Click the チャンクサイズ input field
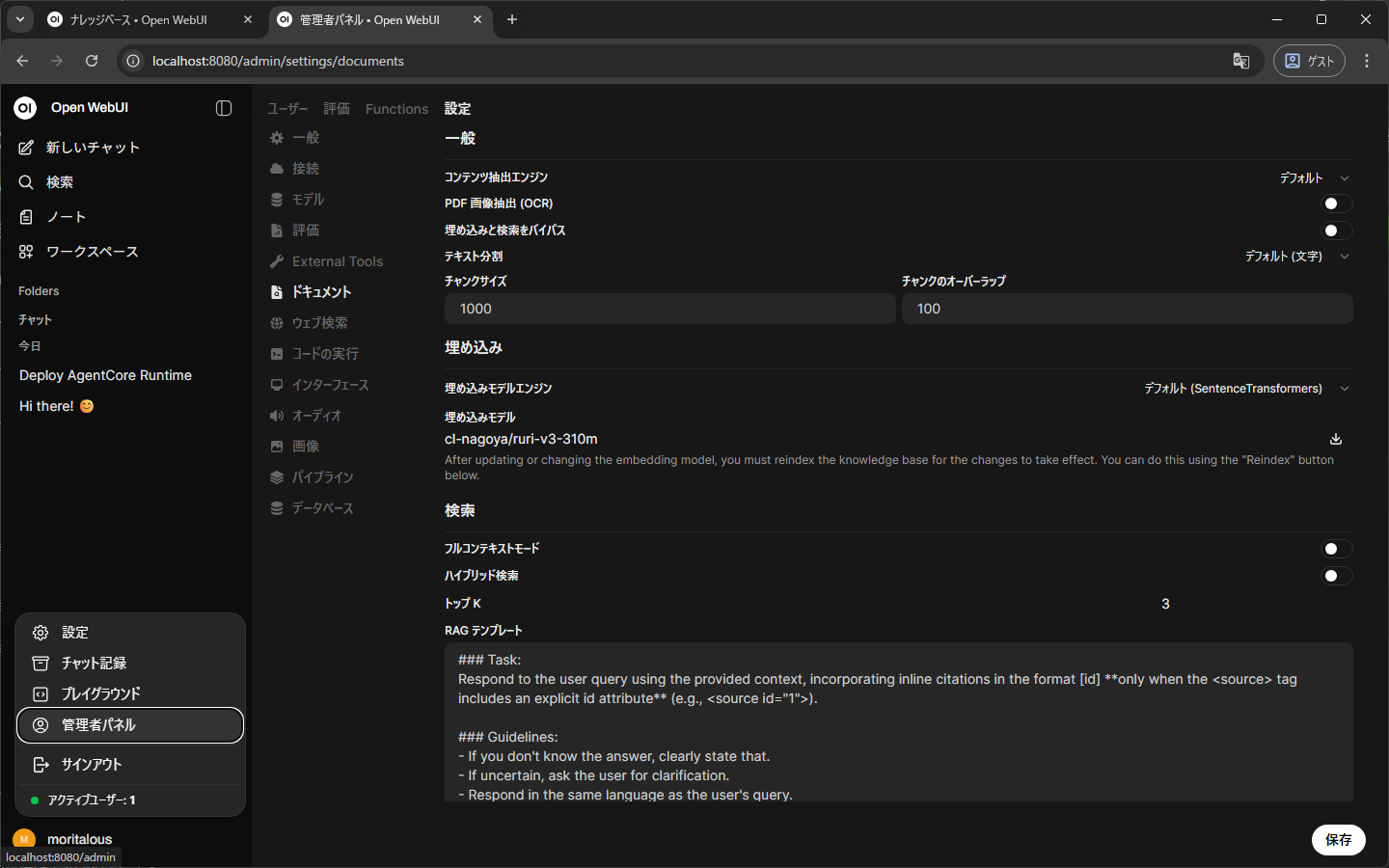The width and height of the screenshot is (1389, 868). tap(669, 309)
